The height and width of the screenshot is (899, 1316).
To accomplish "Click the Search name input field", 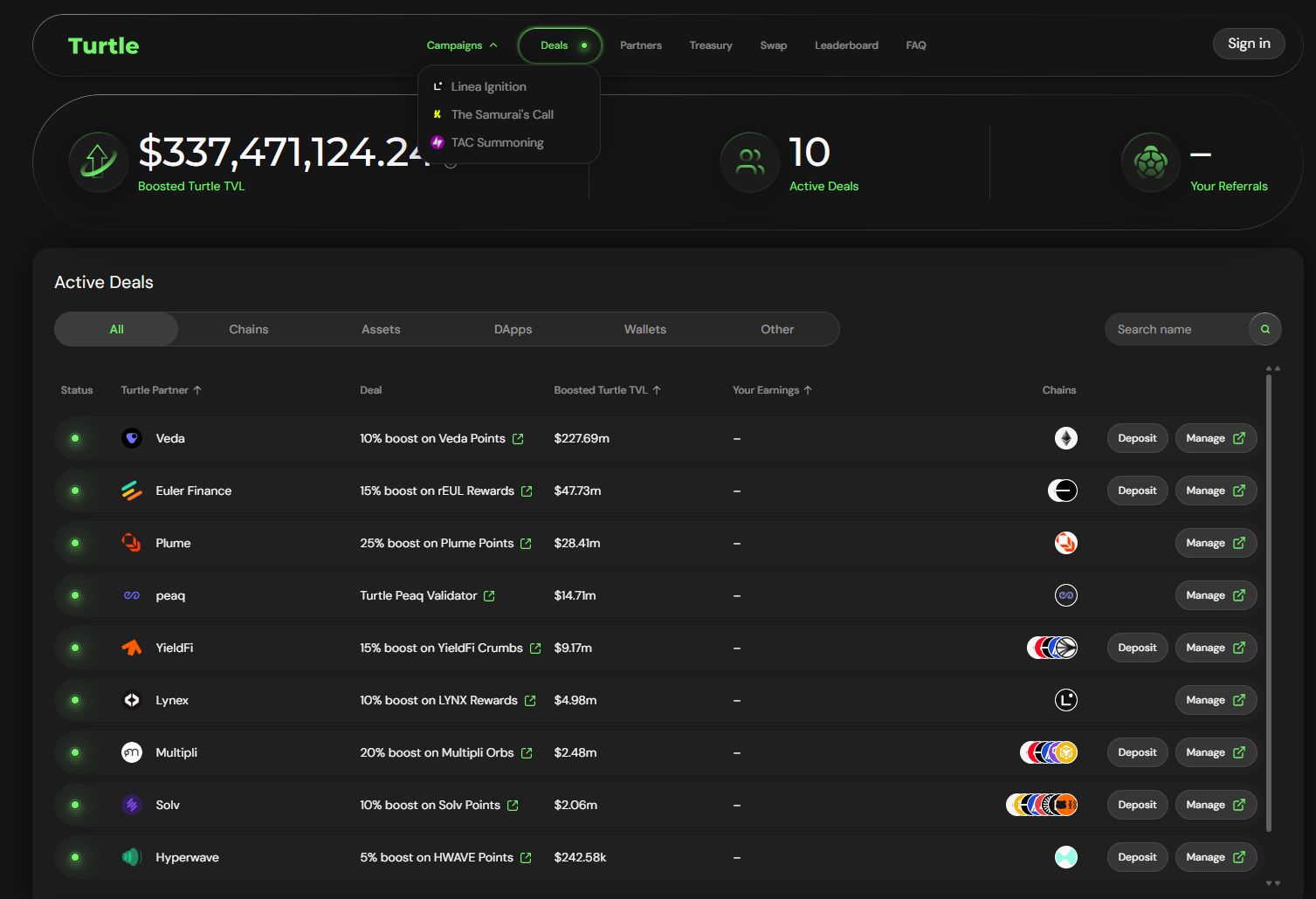I will pos(1175,329).
